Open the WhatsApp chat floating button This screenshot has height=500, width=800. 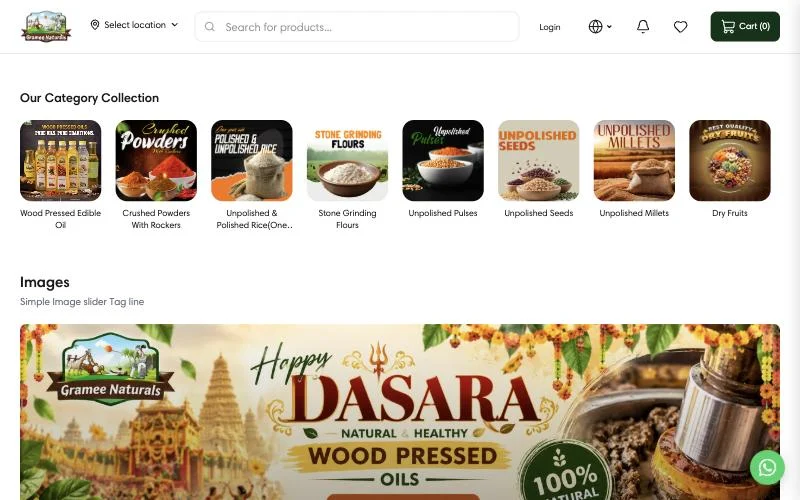pyautogui.click(x=767, y=467)
